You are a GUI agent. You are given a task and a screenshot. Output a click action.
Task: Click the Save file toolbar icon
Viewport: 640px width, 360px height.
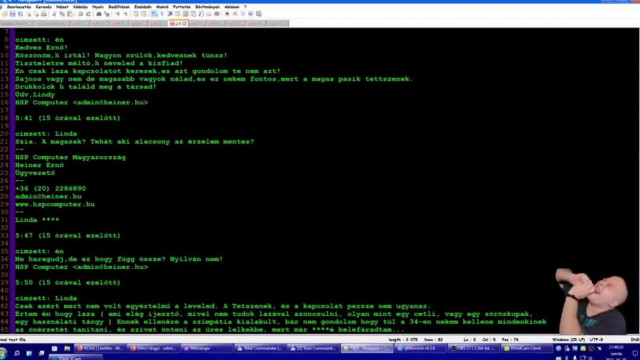coord(12,14)
